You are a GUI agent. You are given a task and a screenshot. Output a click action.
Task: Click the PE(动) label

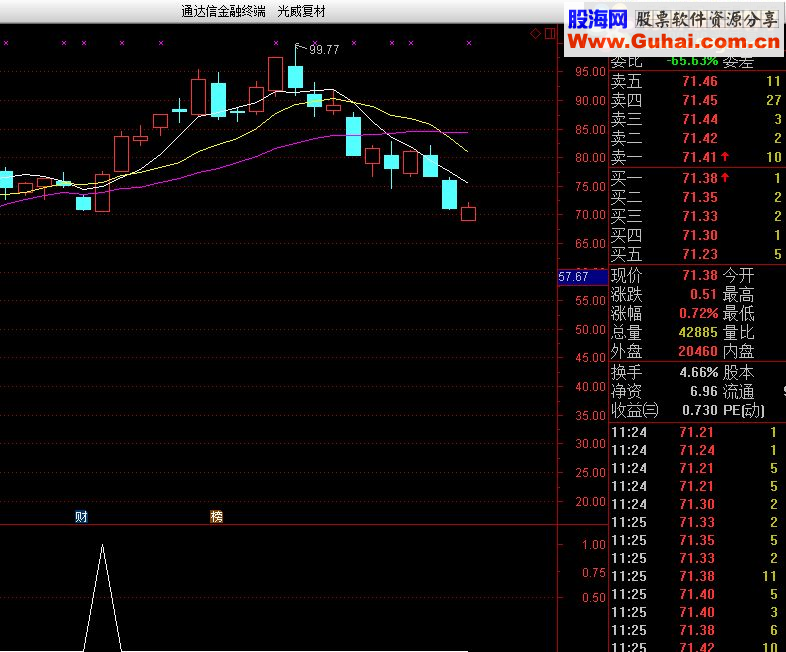pyautogui.click(x=744, y=410)
